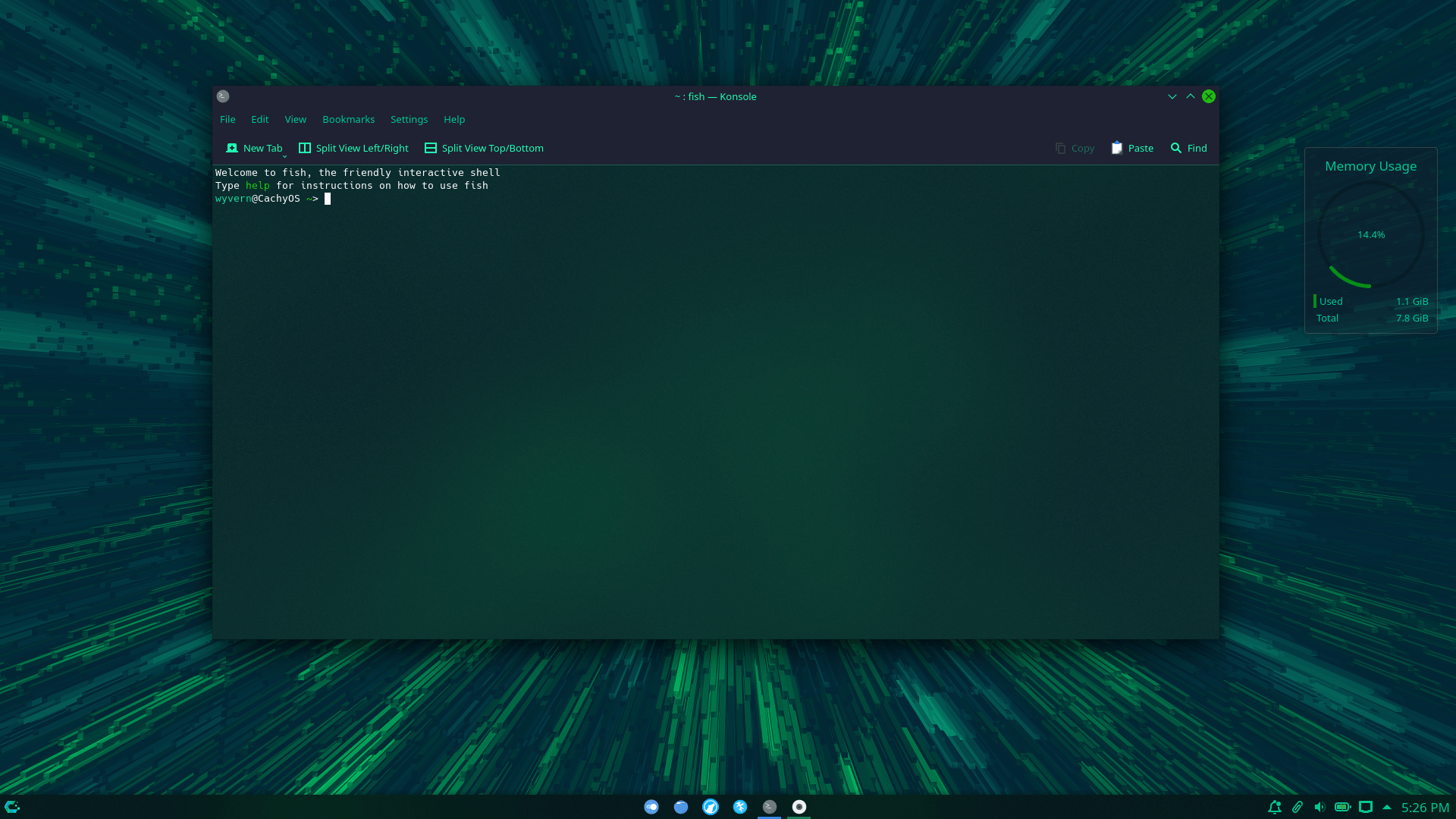Viewport: 1456px width, 819px height.
Task: Open the notifications bell in system tray
Action: (x=1275, y=807)
